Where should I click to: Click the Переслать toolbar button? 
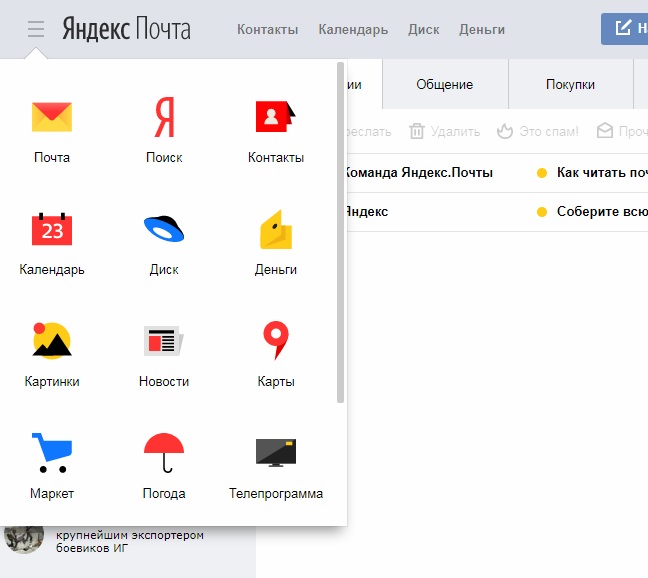(369, 132)
